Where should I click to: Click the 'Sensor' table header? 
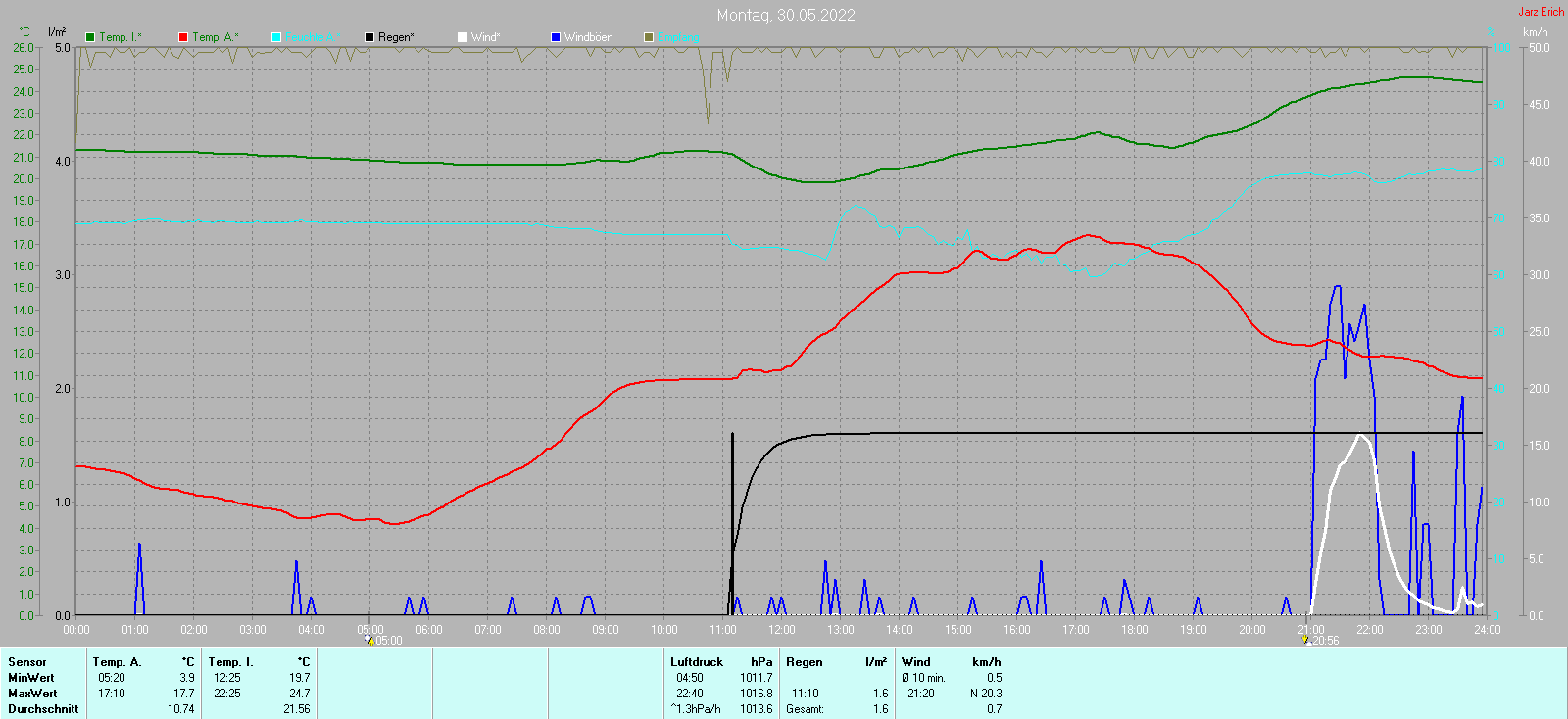click(x=27, y=662)
